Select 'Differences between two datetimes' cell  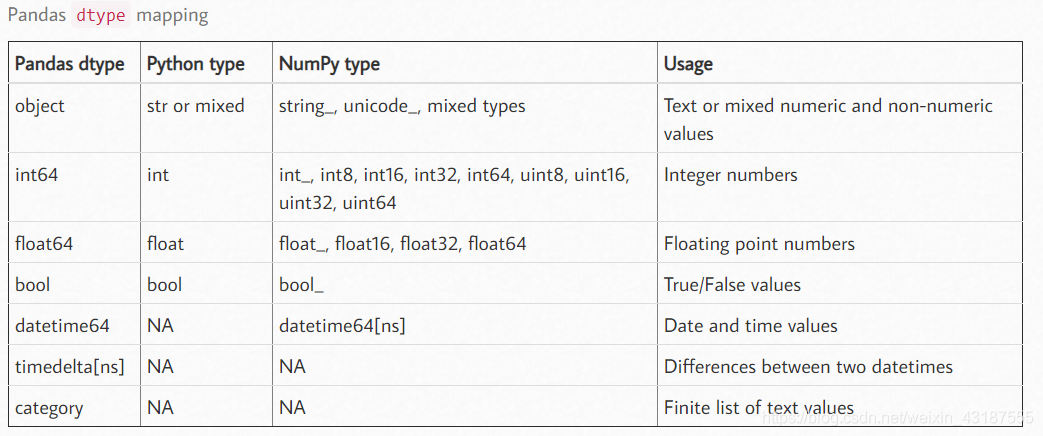point(808,367)
